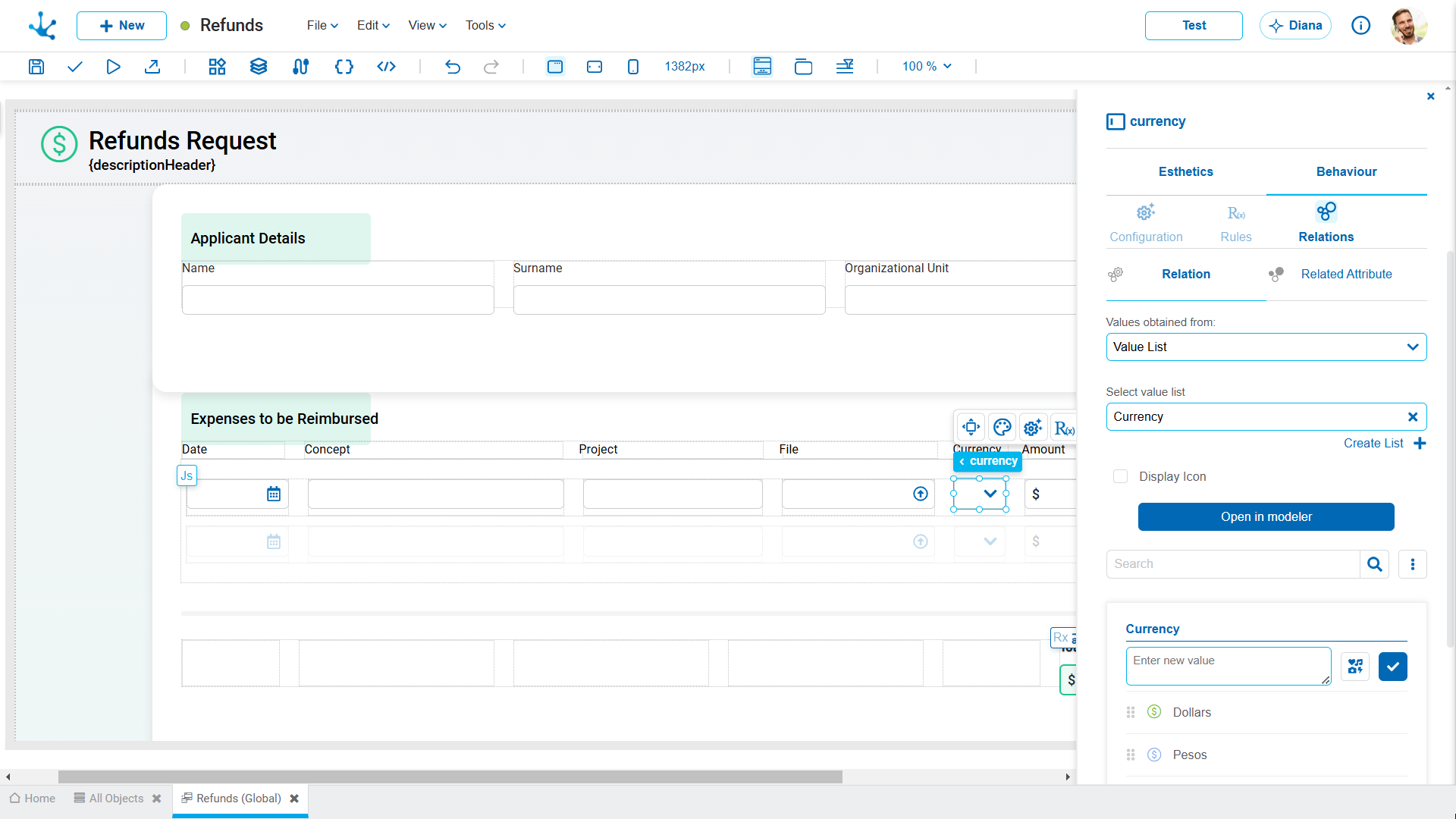
Task: Select the mobile device preview icon
Action: 633,67
